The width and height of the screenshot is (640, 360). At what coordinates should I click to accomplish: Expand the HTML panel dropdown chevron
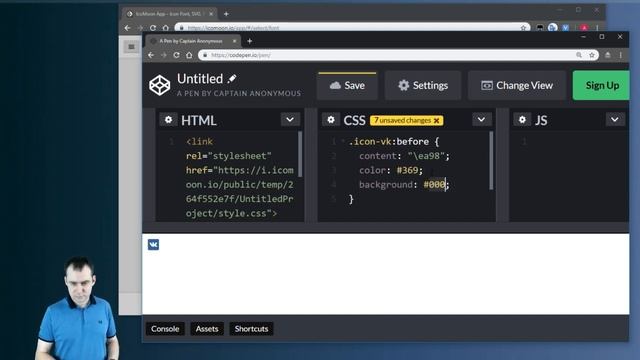tap(290, 120)
